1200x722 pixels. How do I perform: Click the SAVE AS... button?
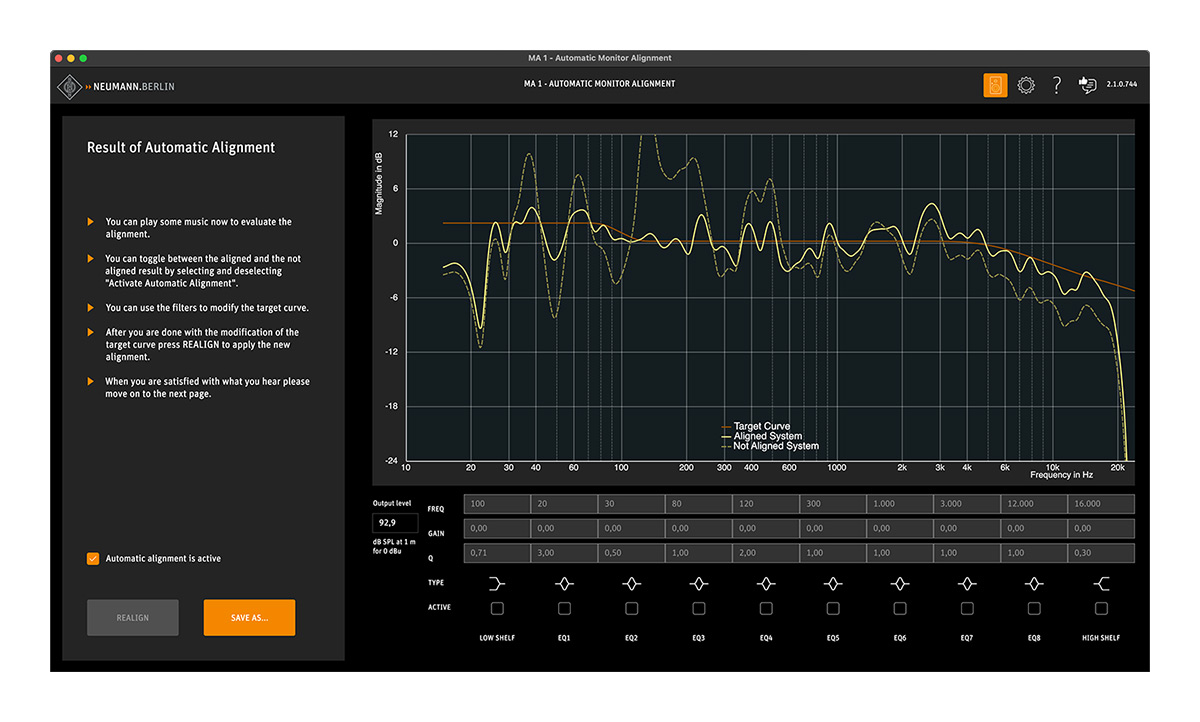pyautogui.click(x=249, y=618)
